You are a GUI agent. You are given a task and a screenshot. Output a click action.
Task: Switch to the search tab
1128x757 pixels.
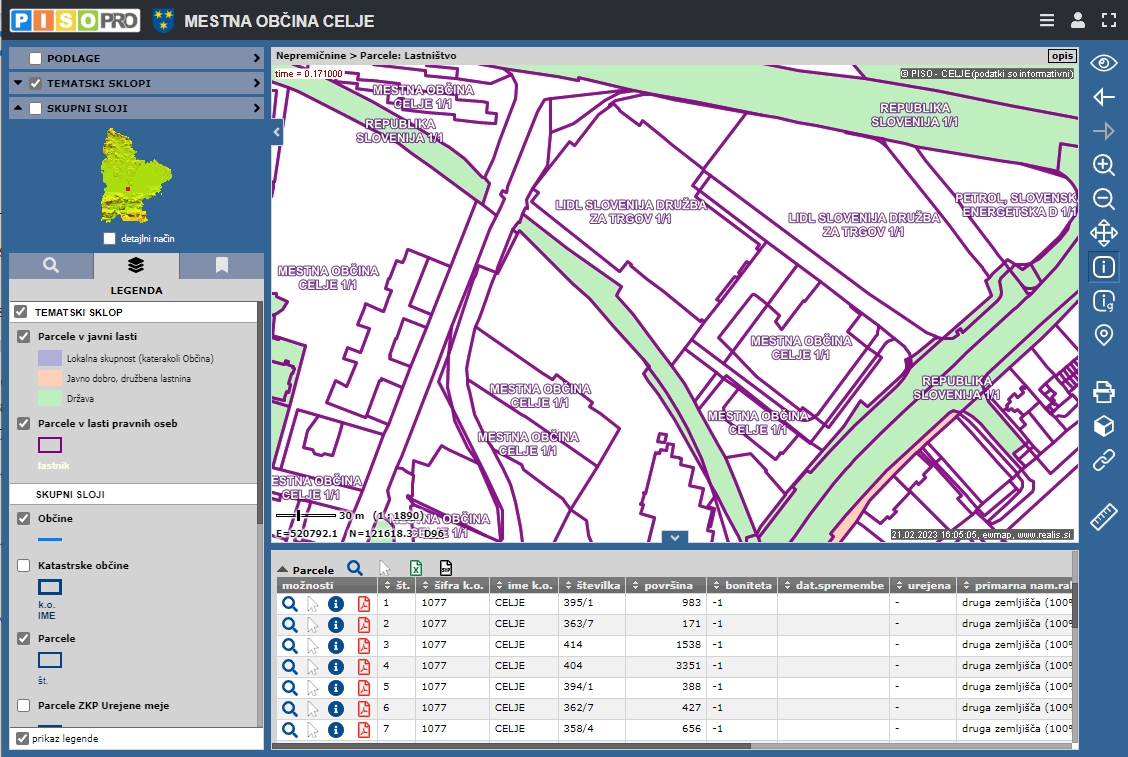point(51,266)
